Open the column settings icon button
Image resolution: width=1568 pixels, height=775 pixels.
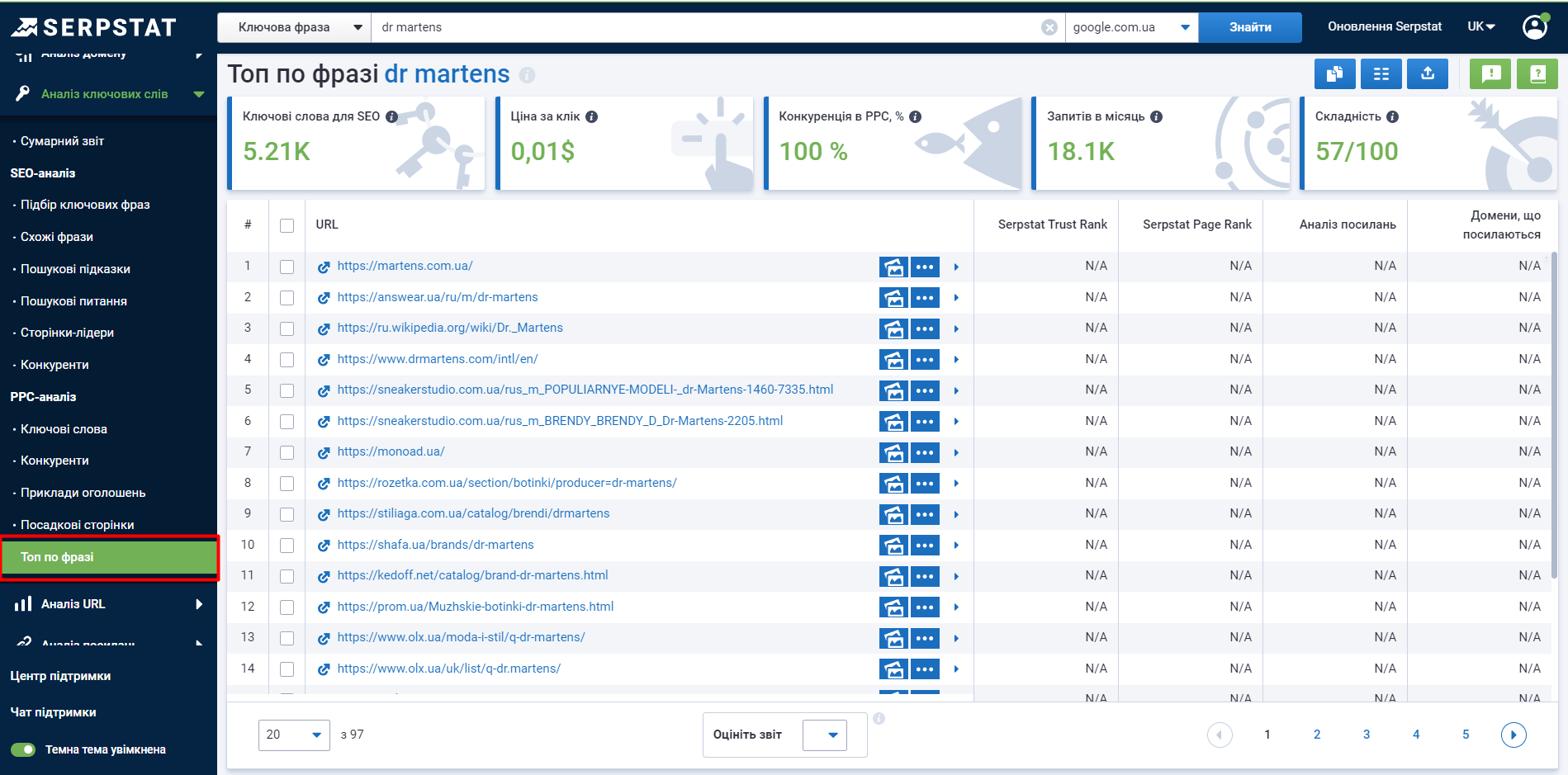pyautogui.click(x=1381, y=74)
